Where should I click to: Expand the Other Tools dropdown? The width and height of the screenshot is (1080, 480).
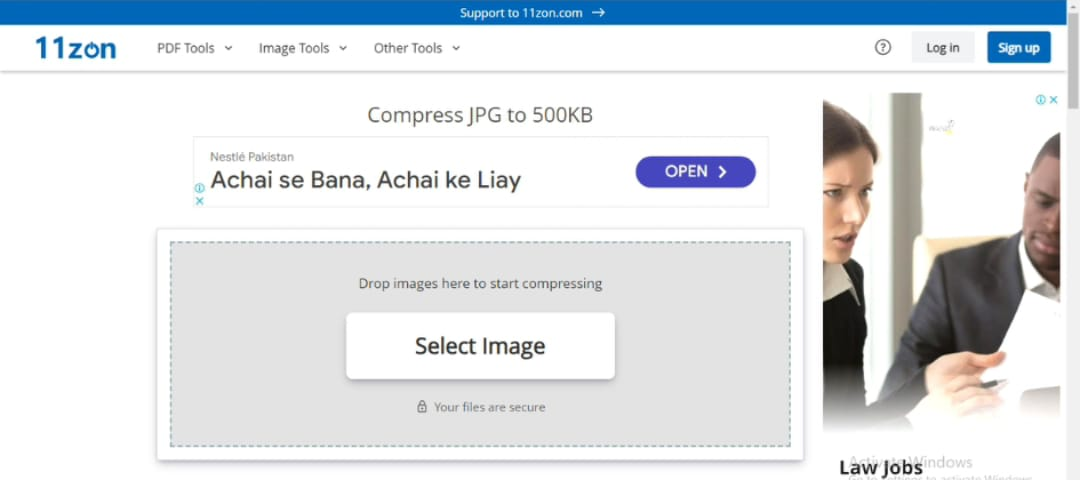point(417,48)
